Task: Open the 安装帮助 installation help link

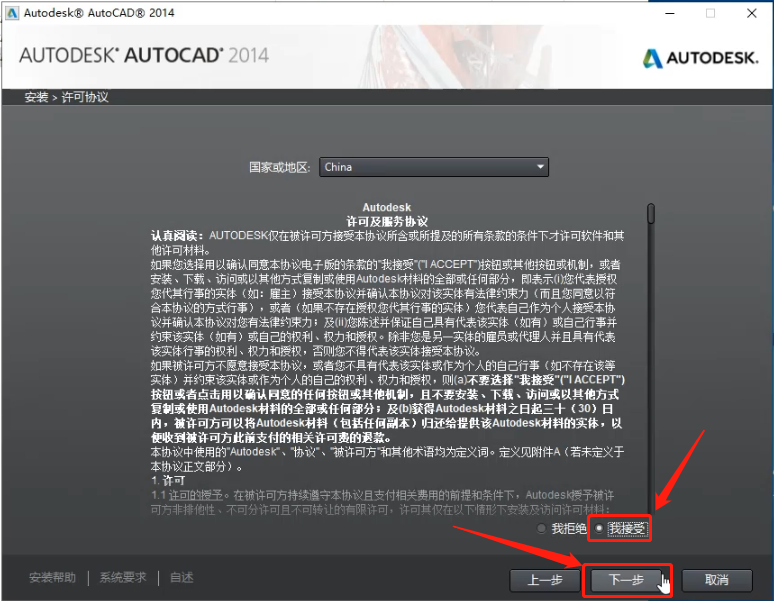Action: pyautogui.click(x=52, y=577)
